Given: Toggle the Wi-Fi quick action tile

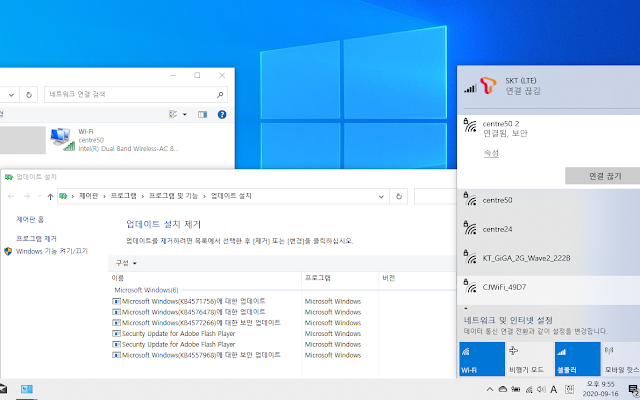Looking at the screenshot, I should point(482,359).
